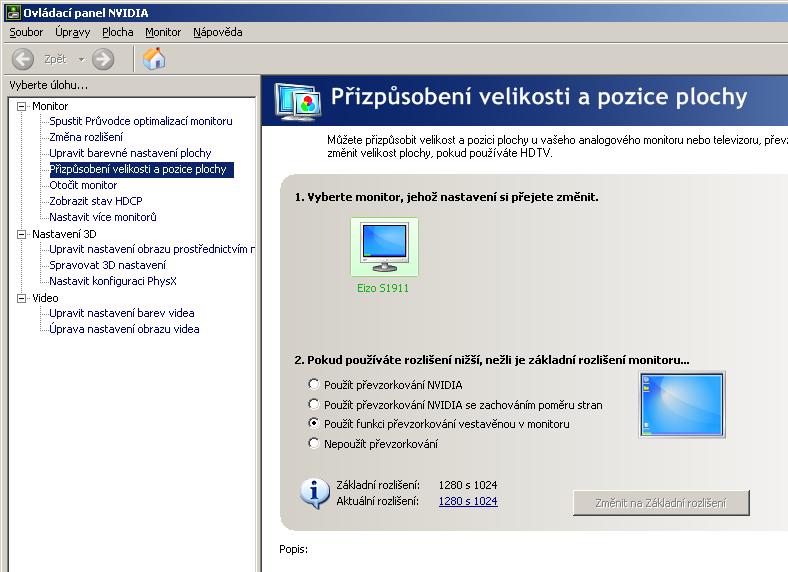The width and height of the screenshot is (788, 572).
Task: Select NVIDIA scaling 'se zachováním poměru stran'
Action: coord(315,404)
